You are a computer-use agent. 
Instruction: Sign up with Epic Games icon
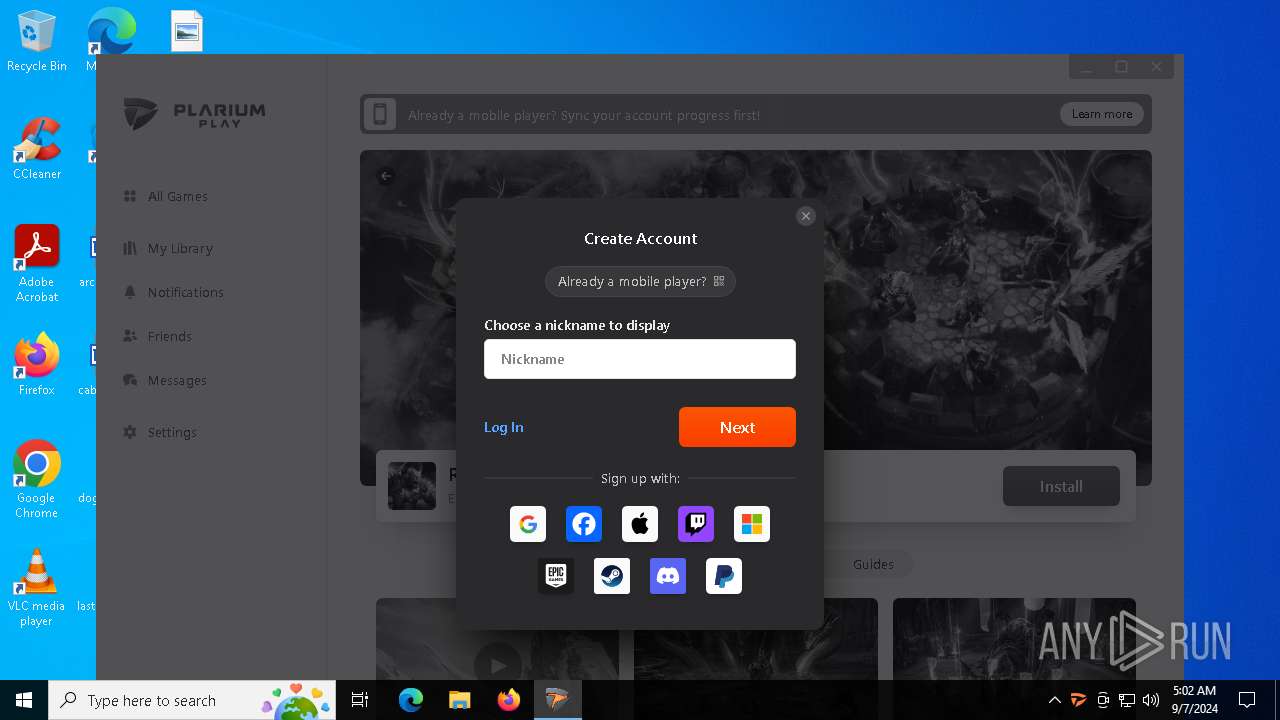(556, 576)
